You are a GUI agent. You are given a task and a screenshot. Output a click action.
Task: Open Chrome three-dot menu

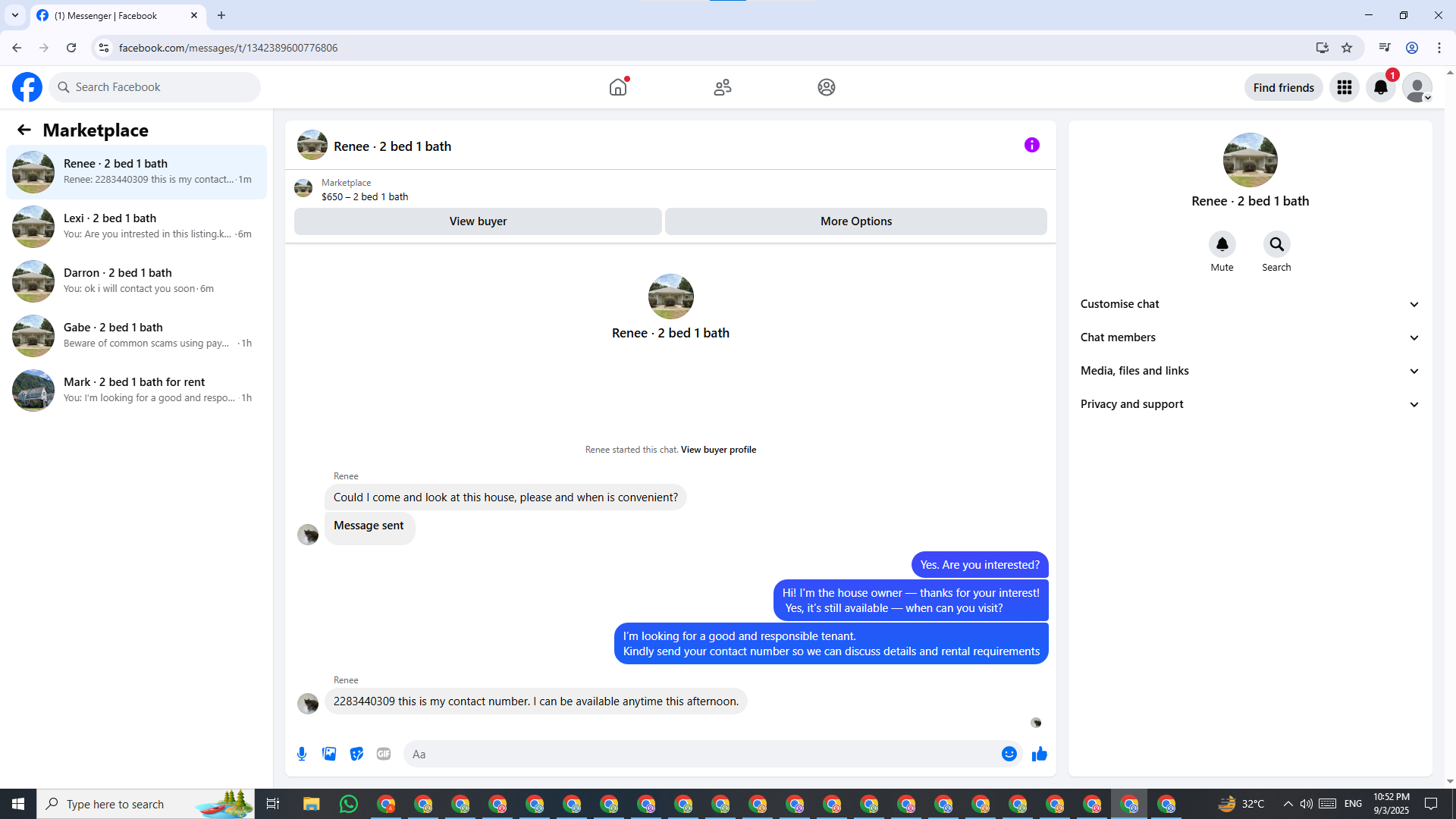[1439, 48]
